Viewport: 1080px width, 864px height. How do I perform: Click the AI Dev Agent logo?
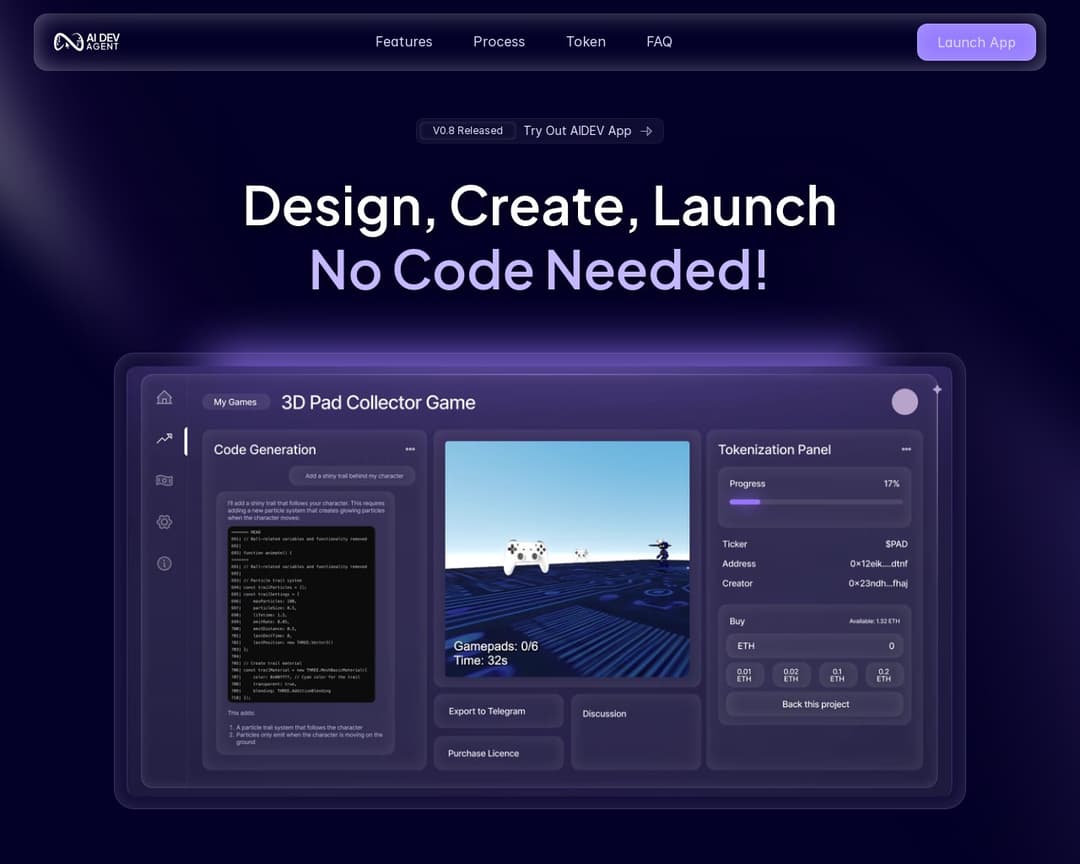tap(87, 42)
